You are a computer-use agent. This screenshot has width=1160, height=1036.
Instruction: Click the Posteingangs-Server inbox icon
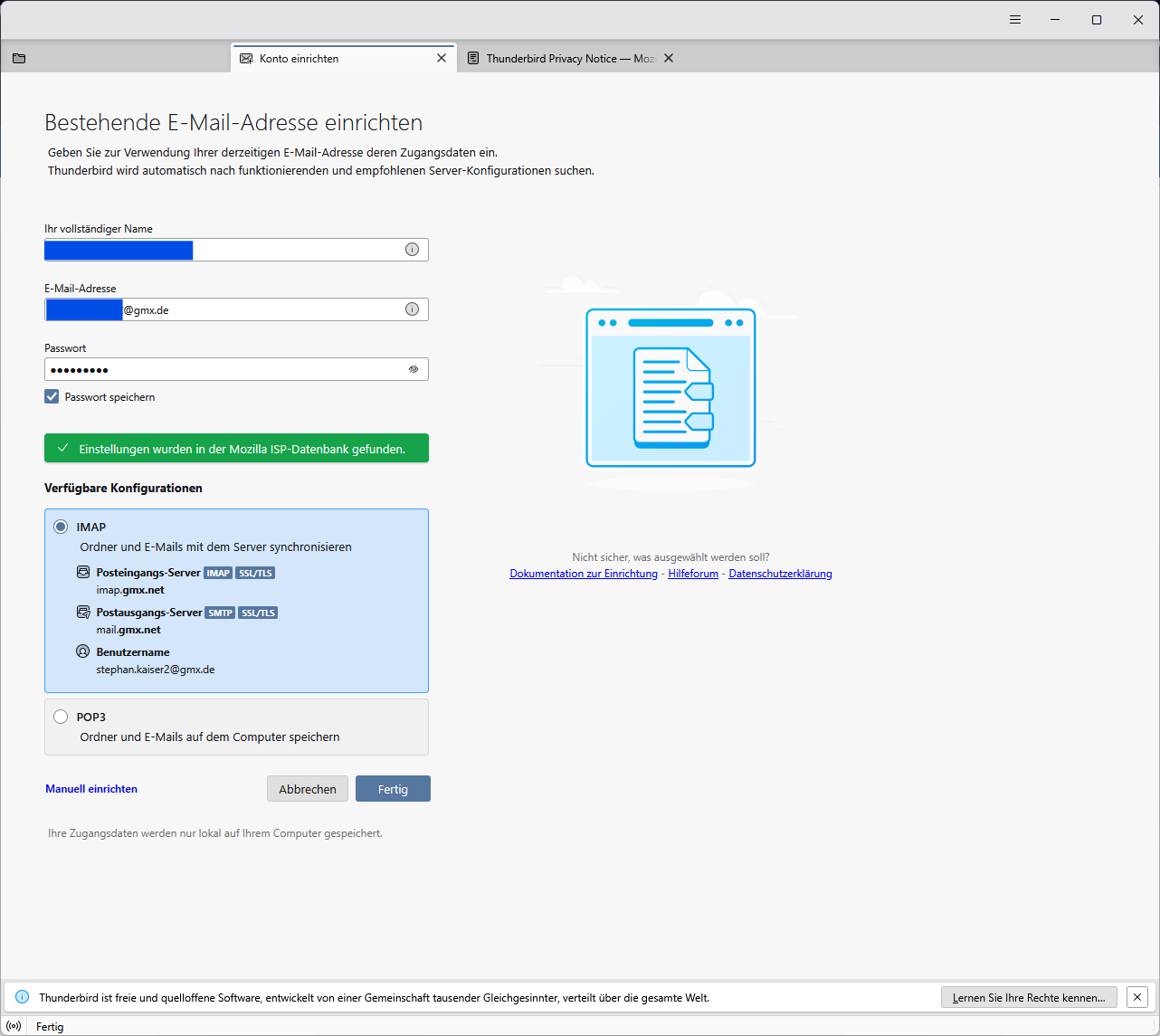pos(83,573)
